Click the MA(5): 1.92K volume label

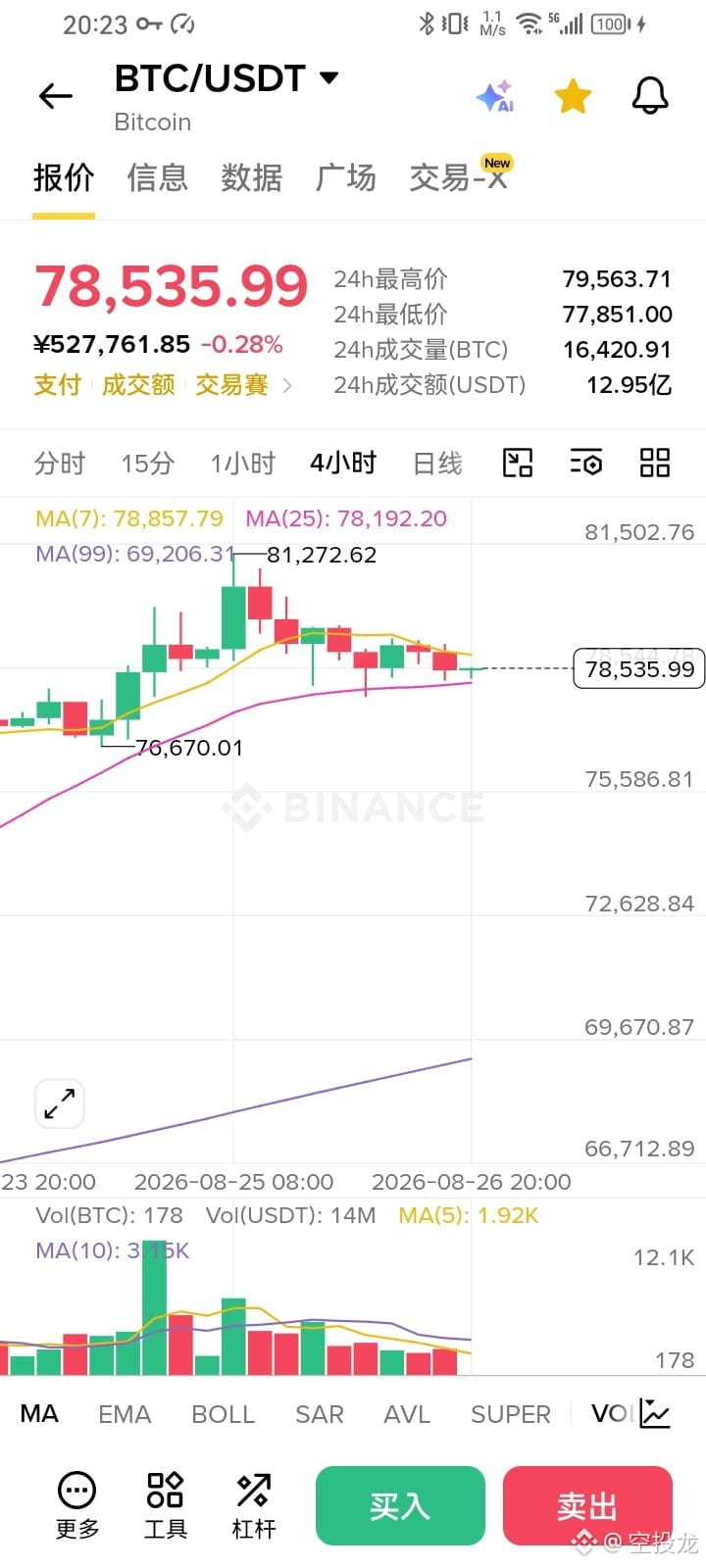point(469,1215)
